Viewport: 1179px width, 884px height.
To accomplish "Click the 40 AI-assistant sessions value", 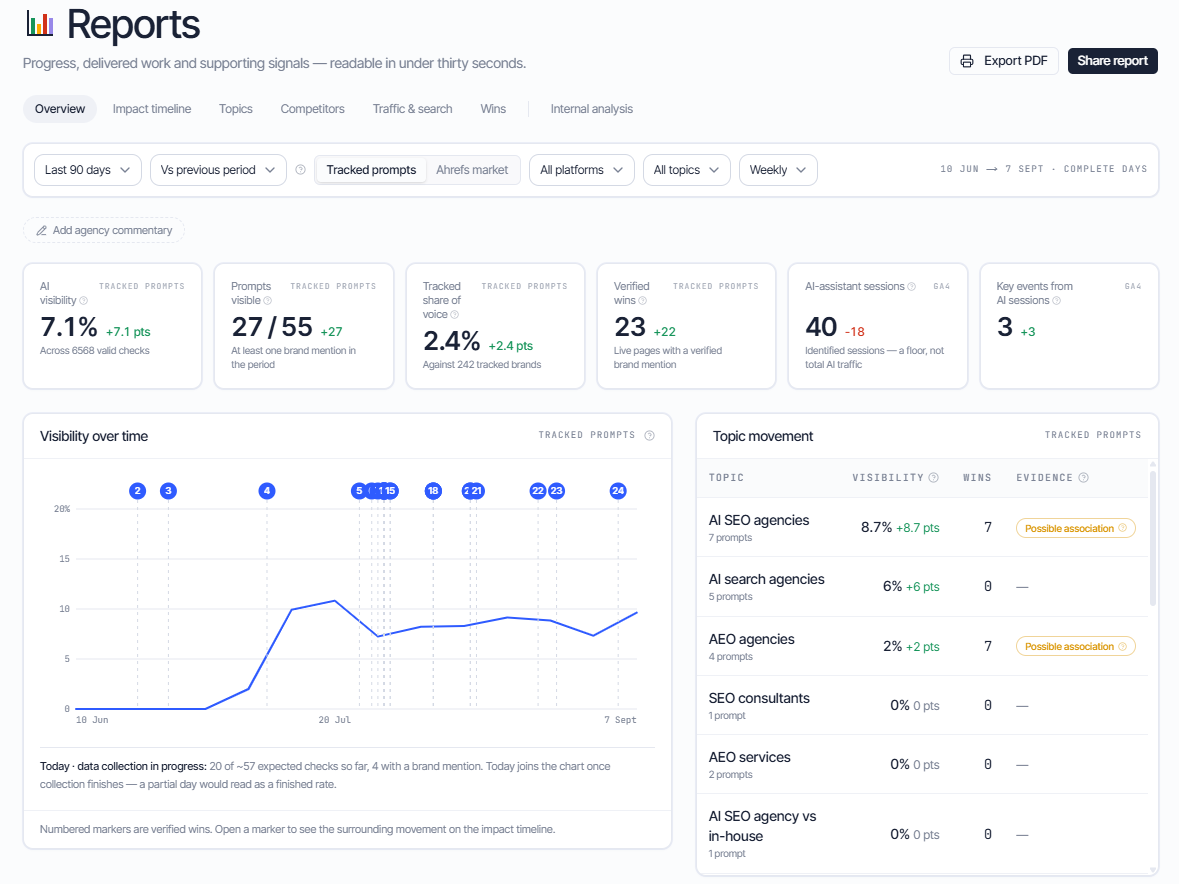I will pos(821,327).
